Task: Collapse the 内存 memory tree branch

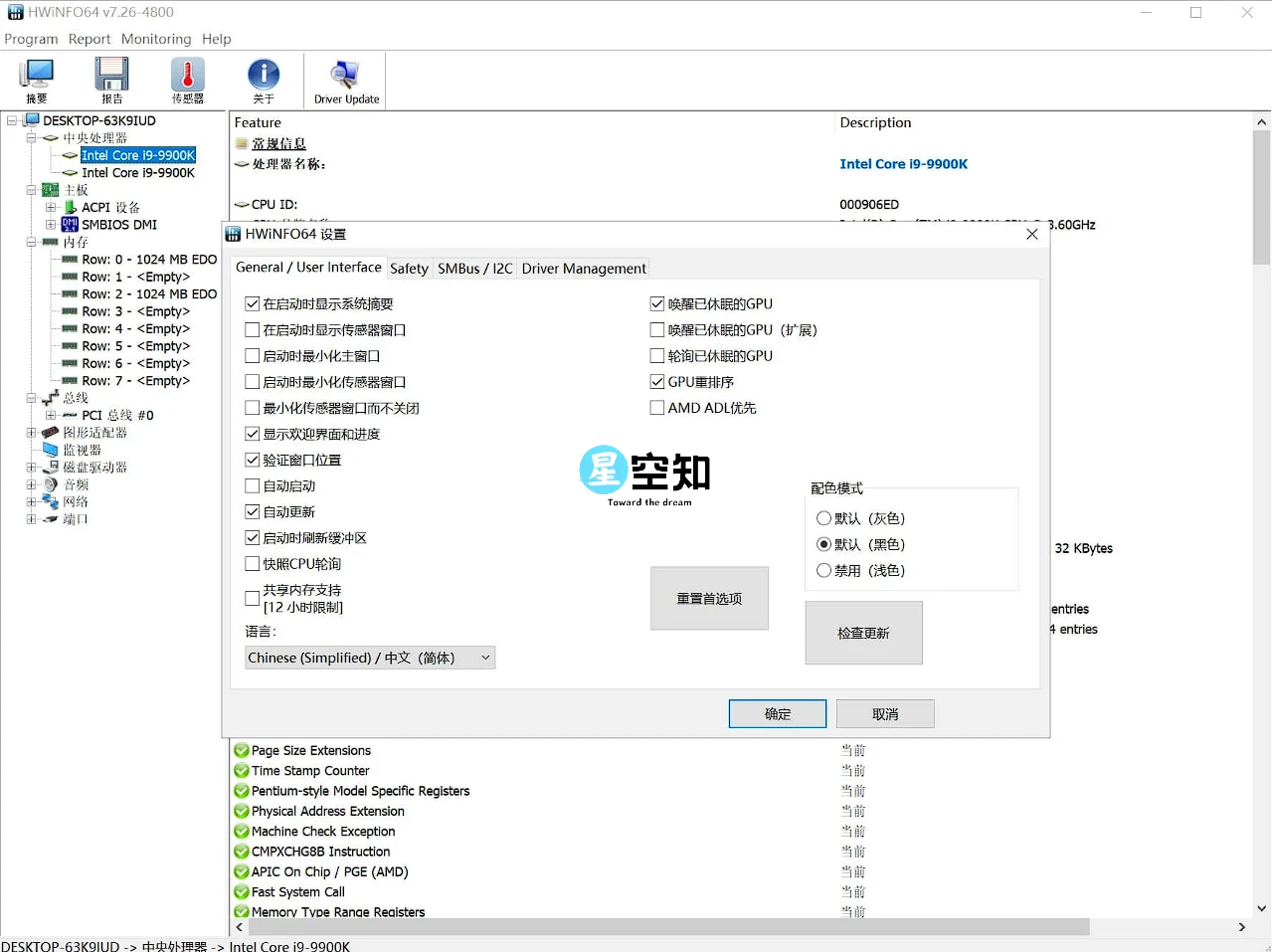Action: pos(32,241)
